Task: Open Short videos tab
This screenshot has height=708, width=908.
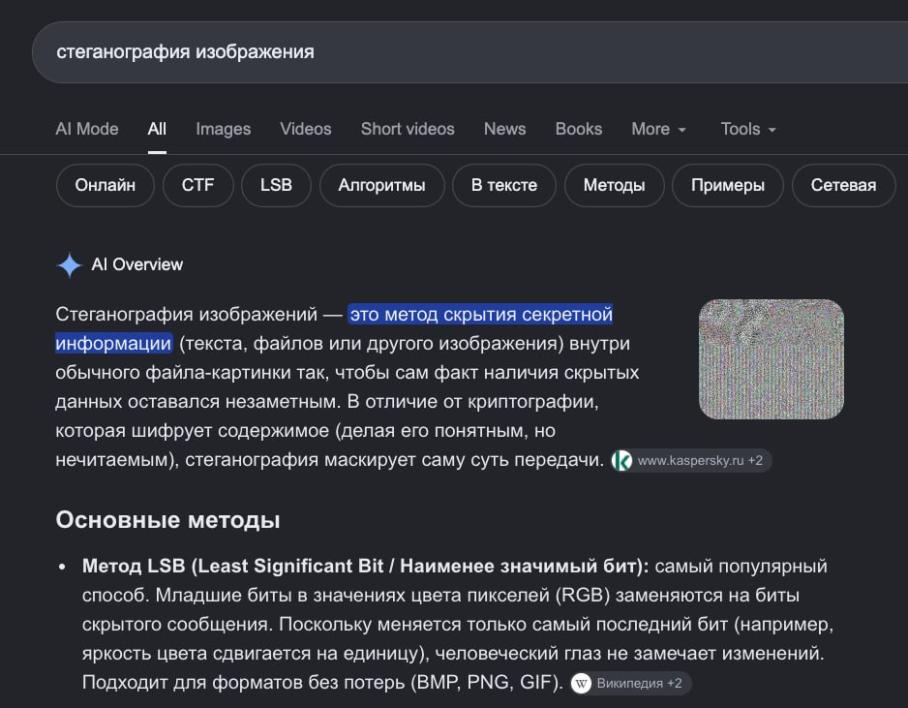Action: pyautogui.click(x=408, y=129)
